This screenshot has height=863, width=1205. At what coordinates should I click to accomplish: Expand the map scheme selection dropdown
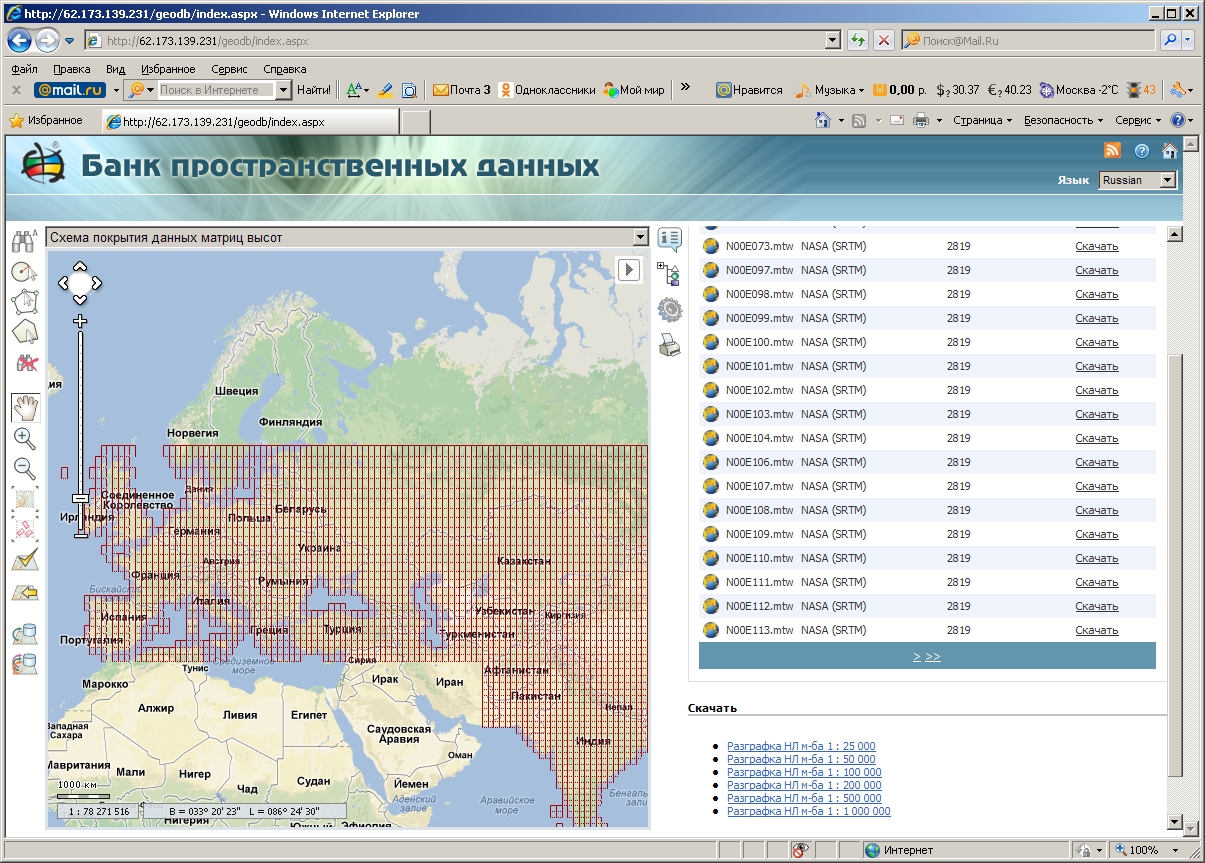click(641, 237)
